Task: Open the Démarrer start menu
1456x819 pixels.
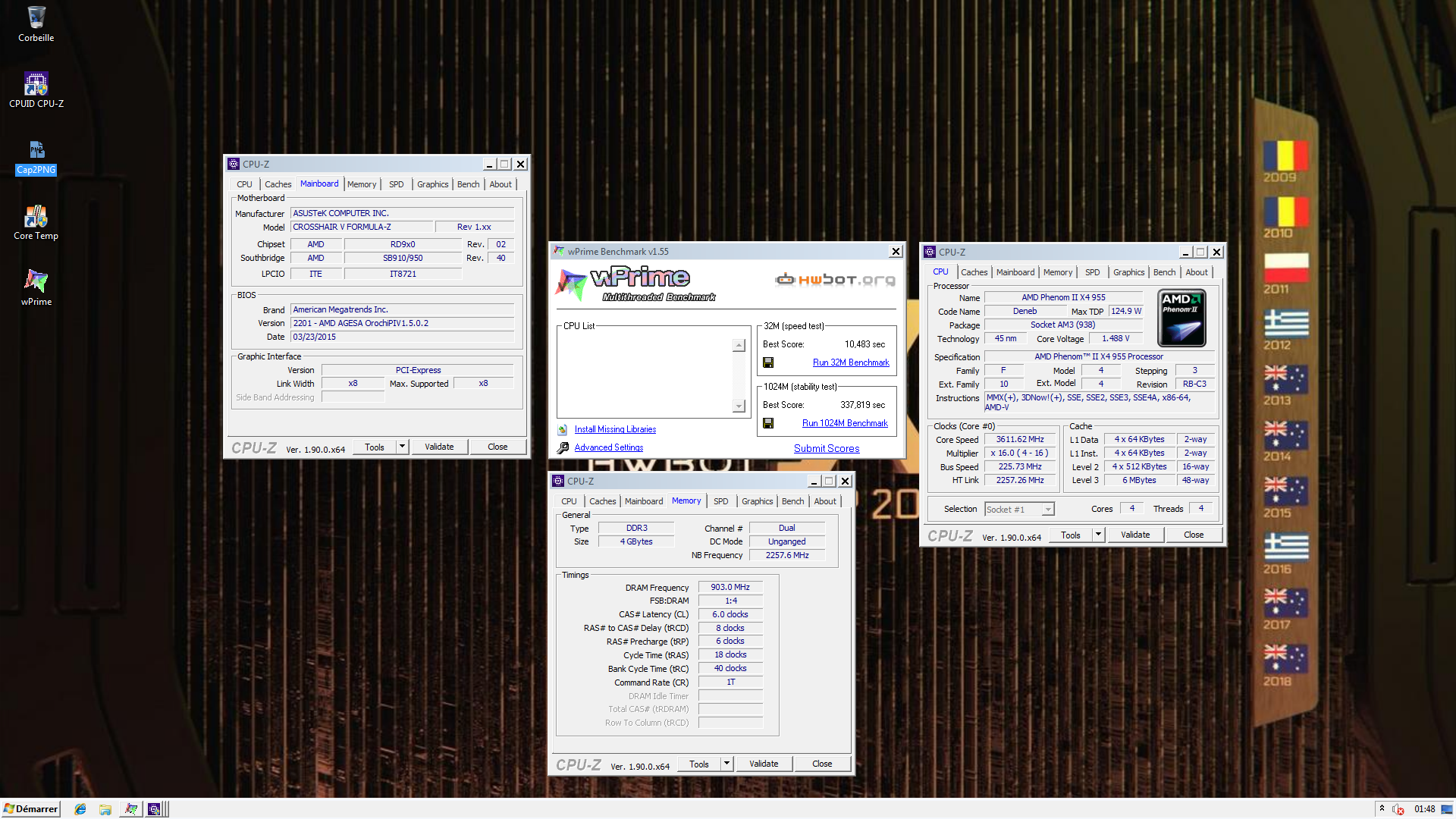Action: coord(30,809)
